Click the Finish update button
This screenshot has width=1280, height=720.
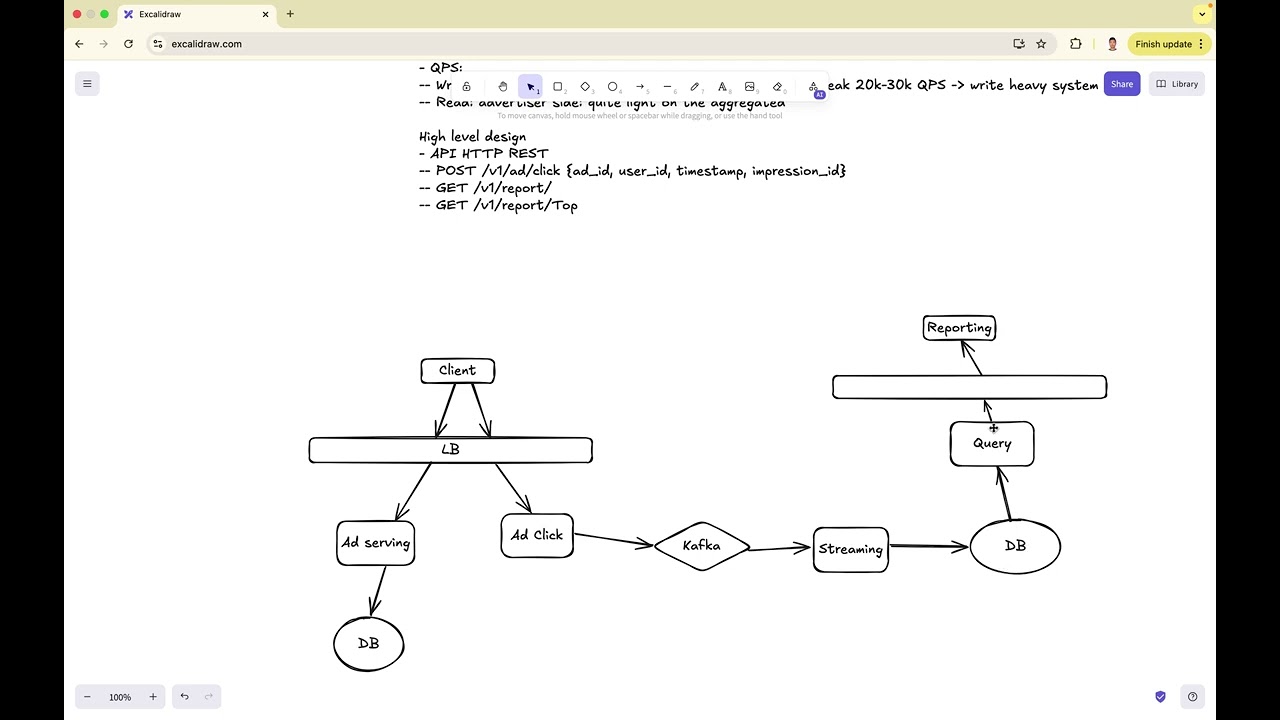click(1163, 44)
